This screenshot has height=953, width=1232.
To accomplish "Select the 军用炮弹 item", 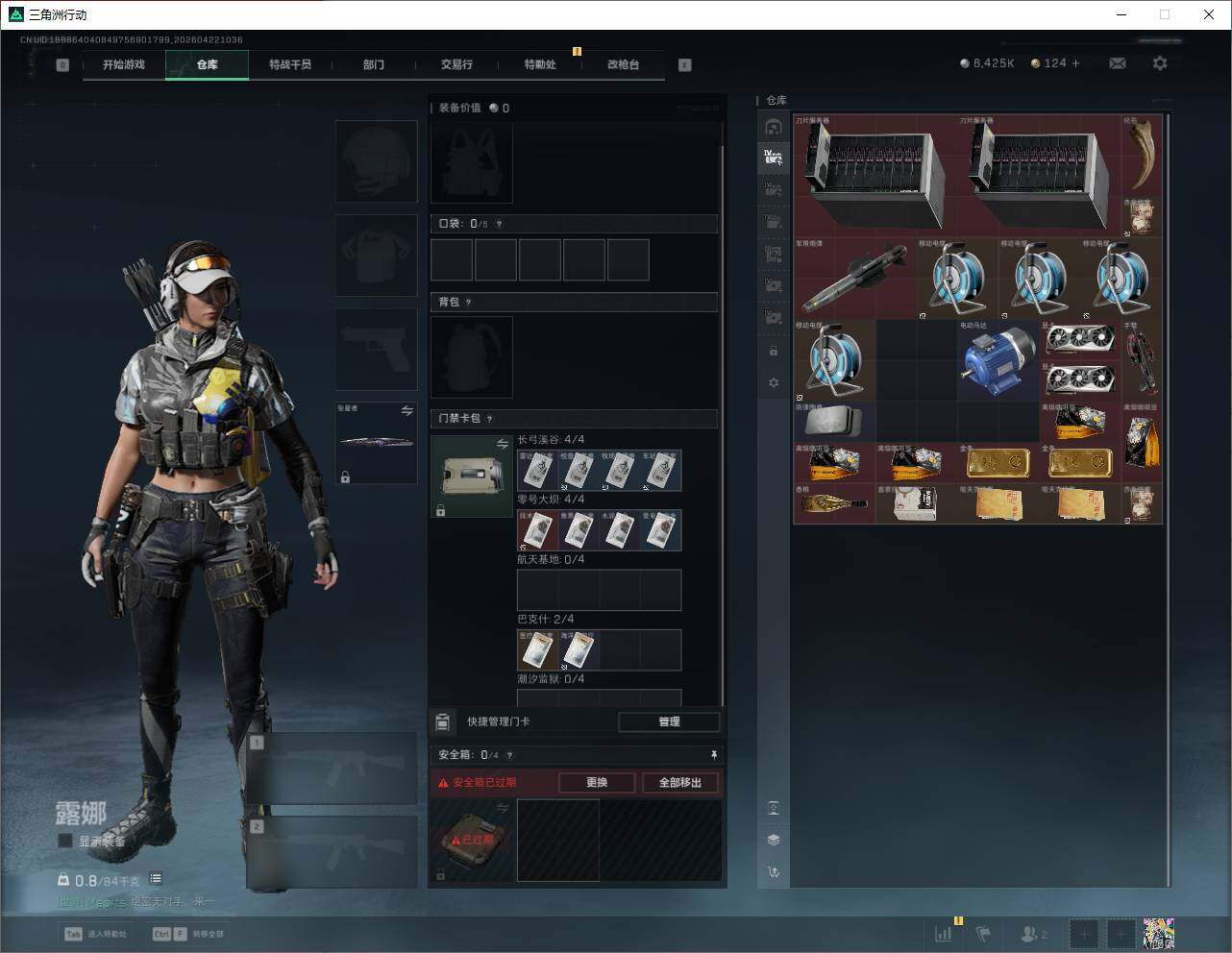I will [855, 279].
